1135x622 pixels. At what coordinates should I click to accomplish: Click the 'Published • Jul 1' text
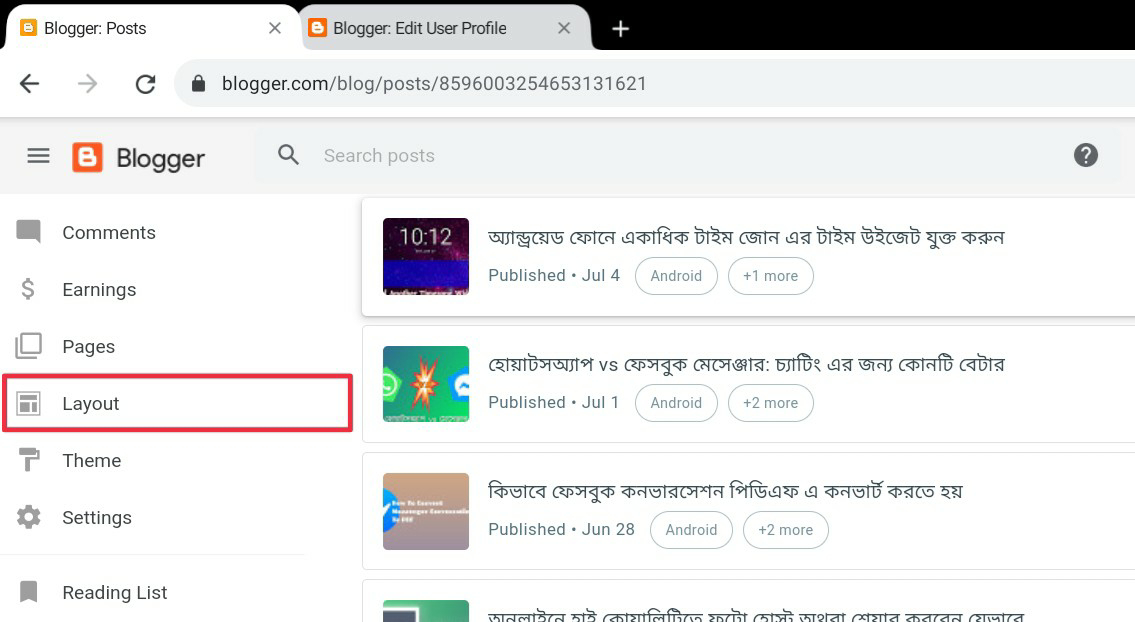pyautogui.click(x=554, y=402)
